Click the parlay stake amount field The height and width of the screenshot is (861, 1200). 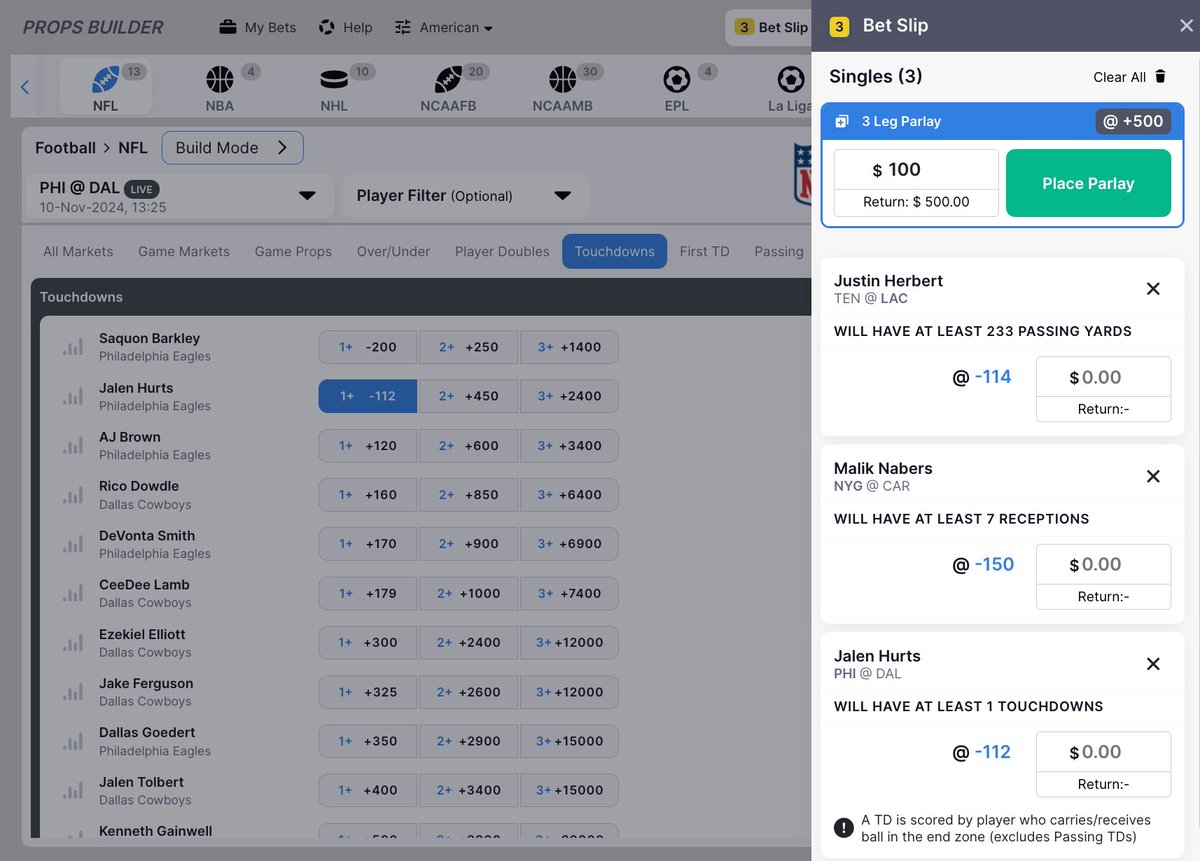[916, 170]
